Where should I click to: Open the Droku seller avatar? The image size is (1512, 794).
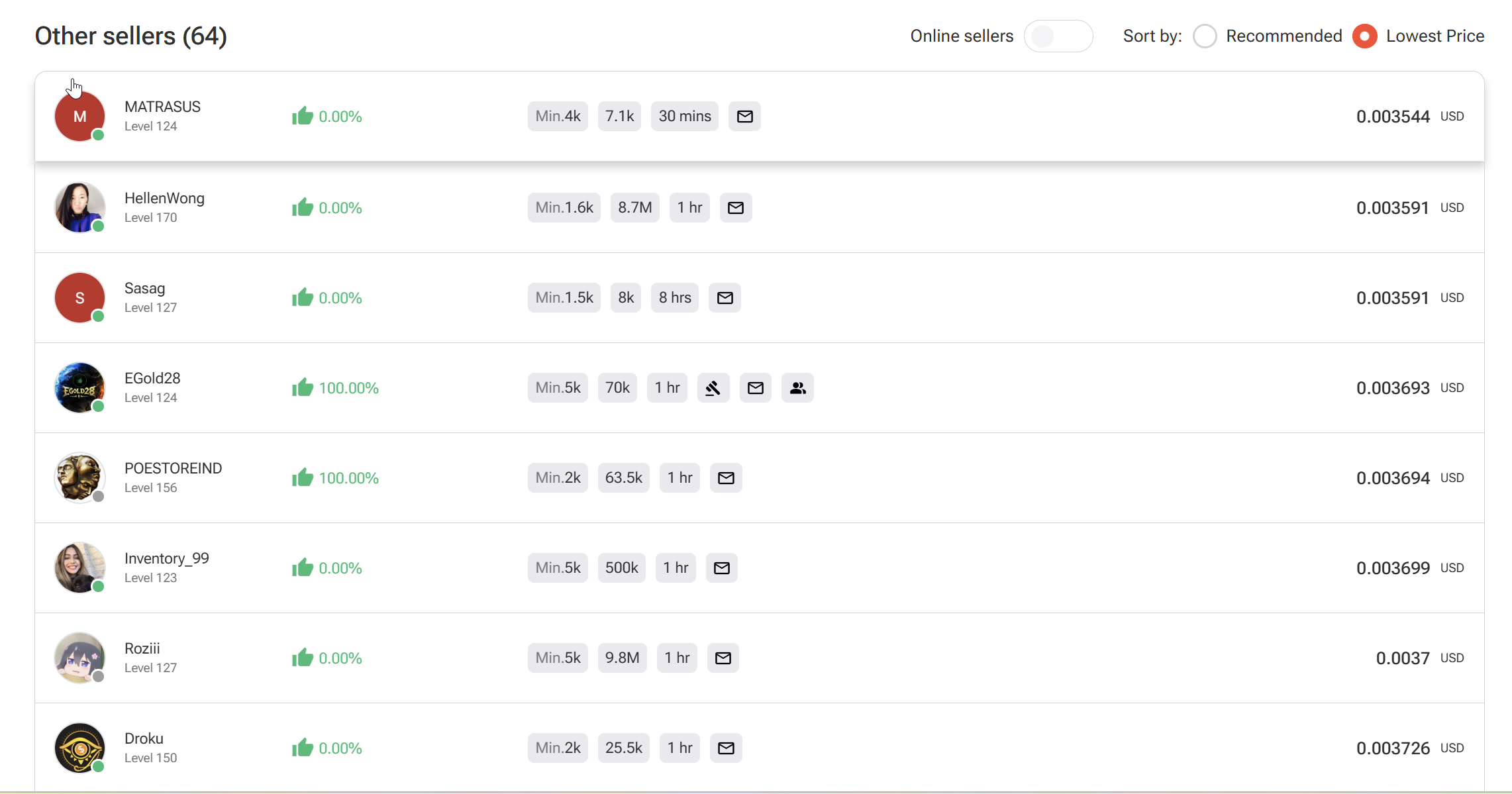[x=79, y=748]
